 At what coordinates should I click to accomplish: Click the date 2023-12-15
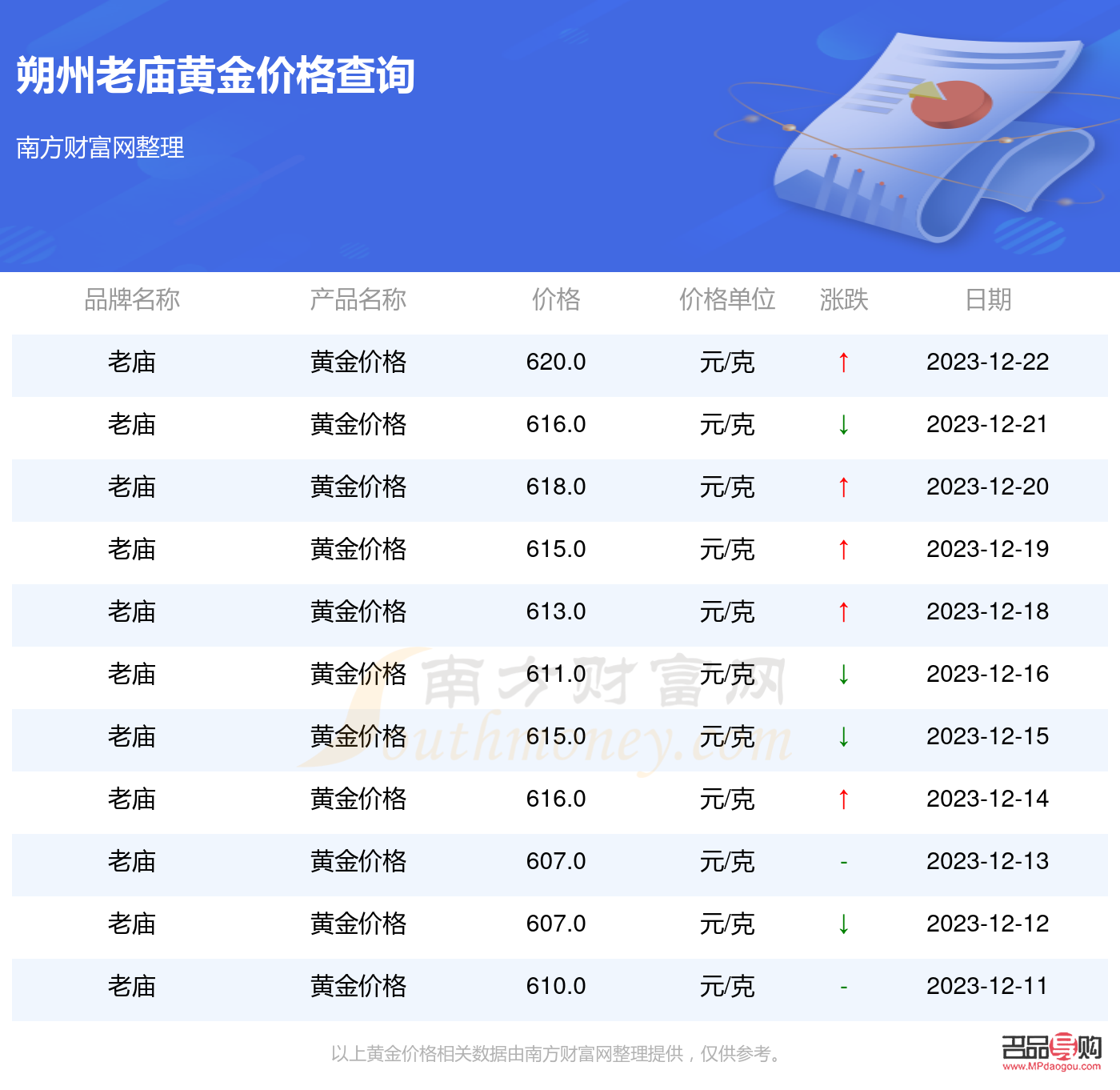(988, 736)
